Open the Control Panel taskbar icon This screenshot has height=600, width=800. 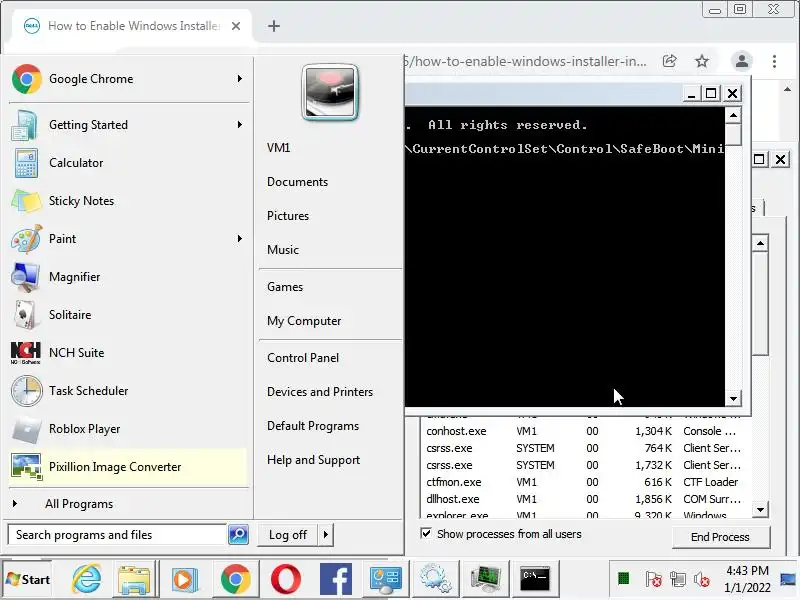[386, 579]
